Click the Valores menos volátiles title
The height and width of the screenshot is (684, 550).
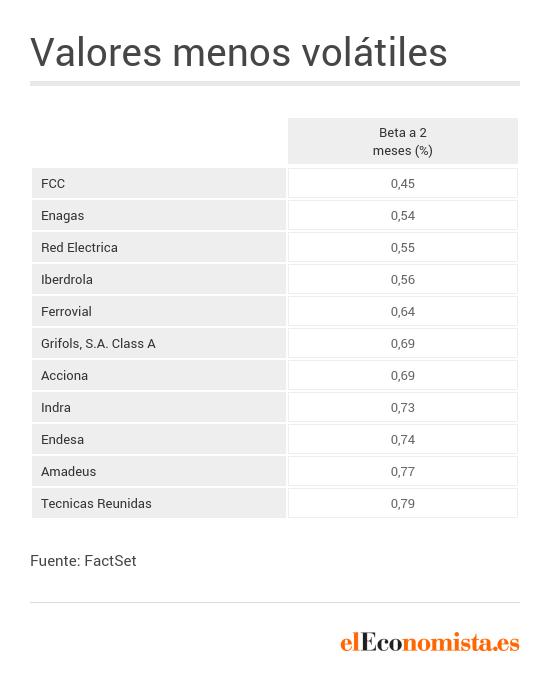coord(239,52)
